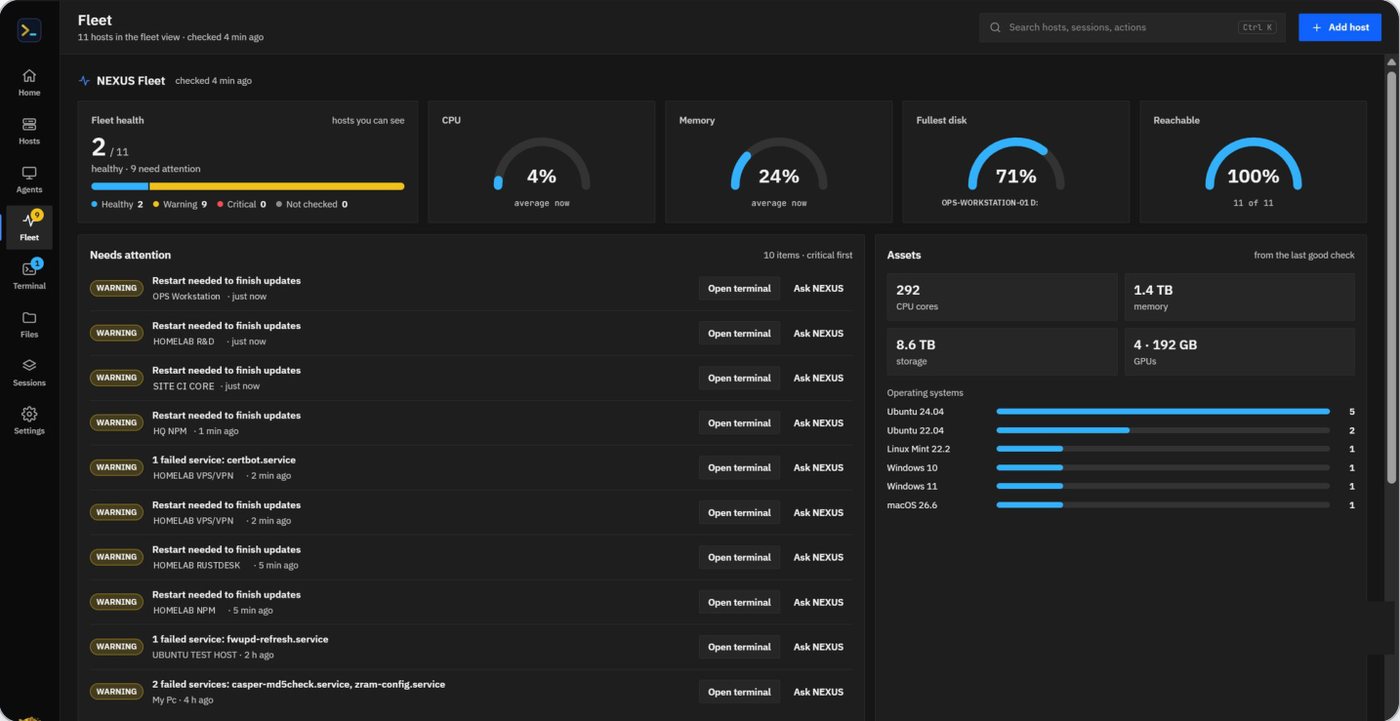Open the Settings gear icon

pyautogui.click(x=29, y=414)
